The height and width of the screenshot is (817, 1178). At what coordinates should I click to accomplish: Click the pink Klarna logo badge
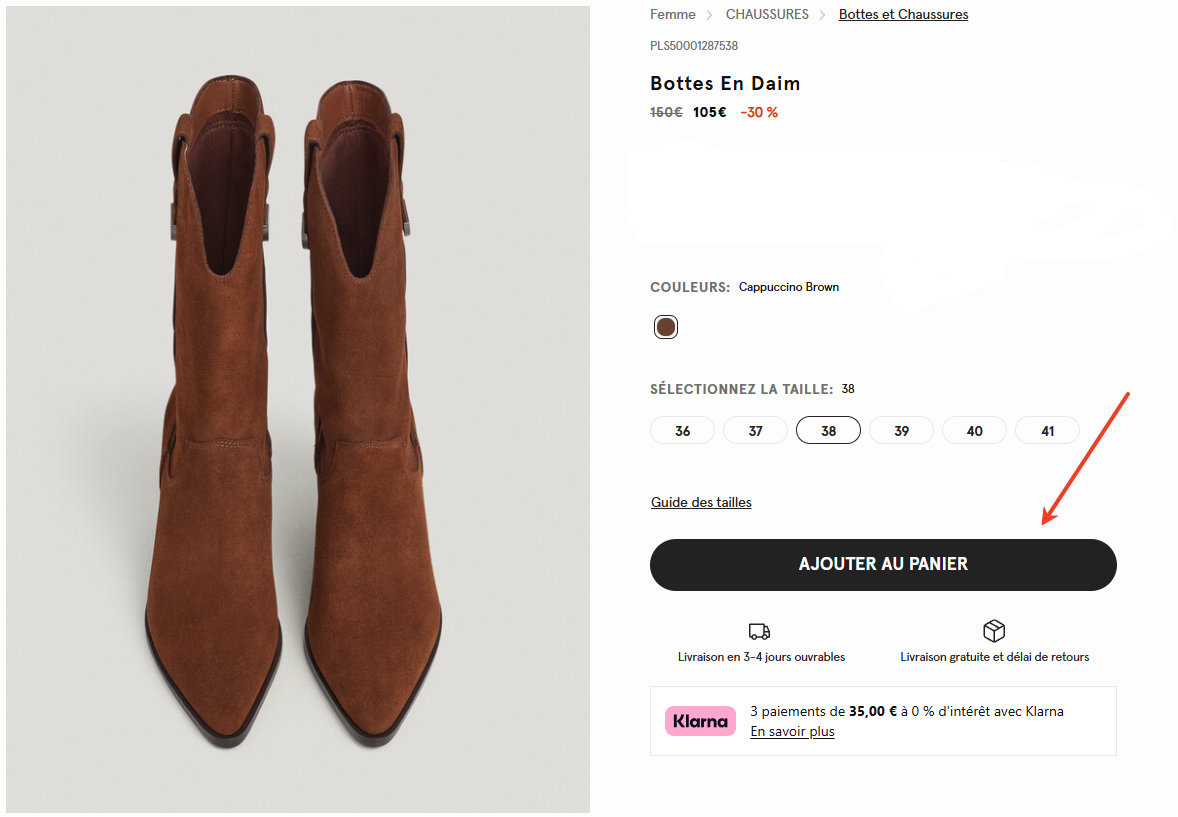click(700, 720)
